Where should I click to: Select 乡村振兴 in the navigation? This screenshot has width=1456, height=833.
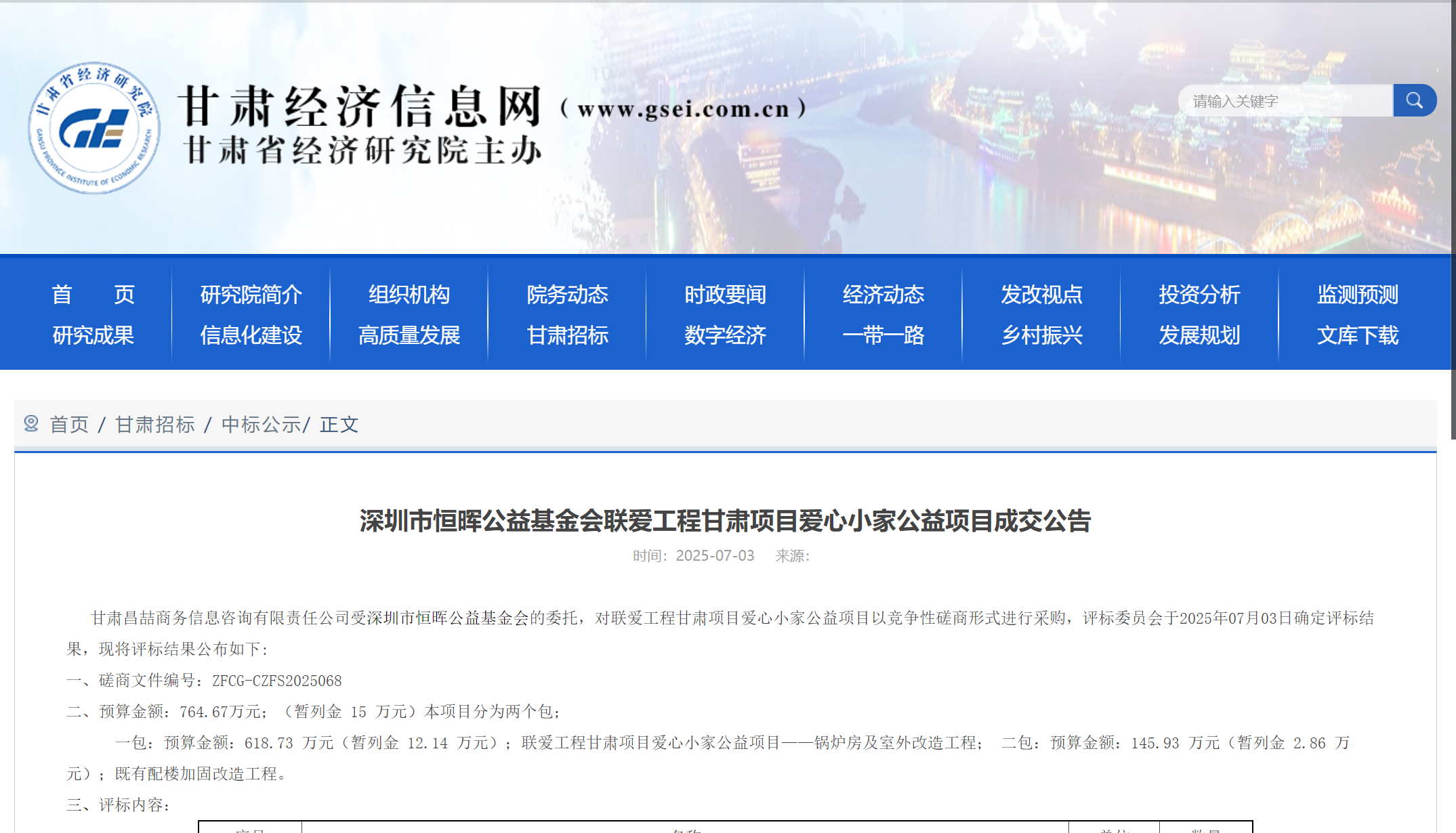pos(1042,335)
